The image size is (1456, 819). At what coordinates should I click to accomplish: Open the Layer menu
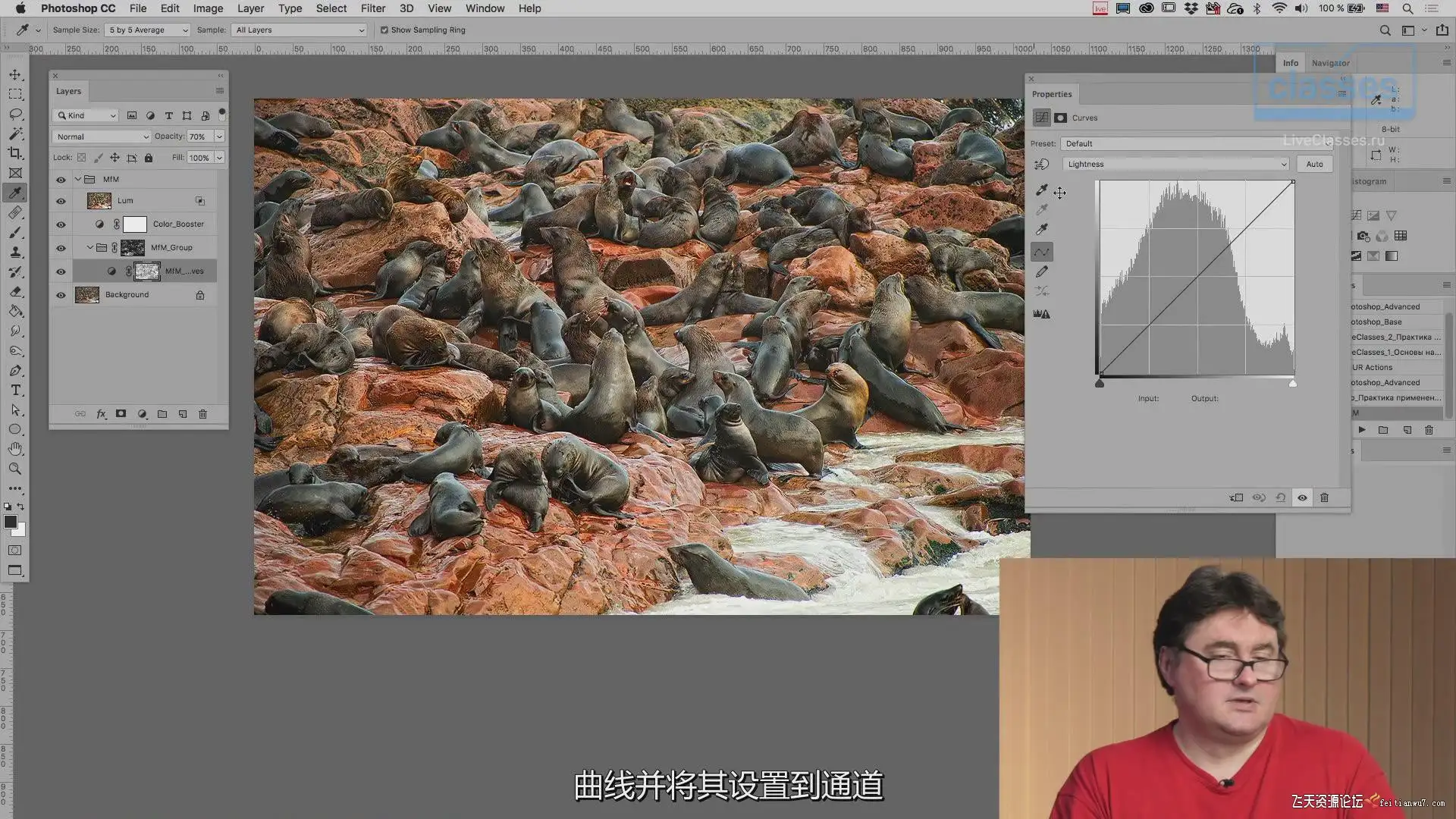tap(250, 8)
